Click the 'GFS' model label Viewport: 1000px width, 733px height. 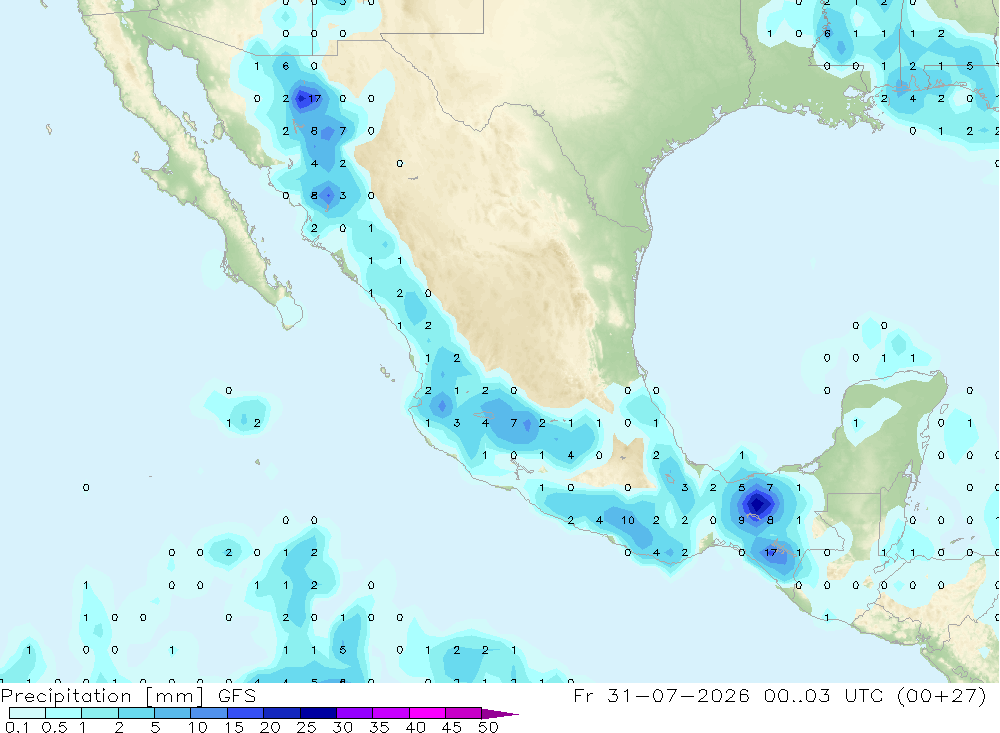coord(237,695)
